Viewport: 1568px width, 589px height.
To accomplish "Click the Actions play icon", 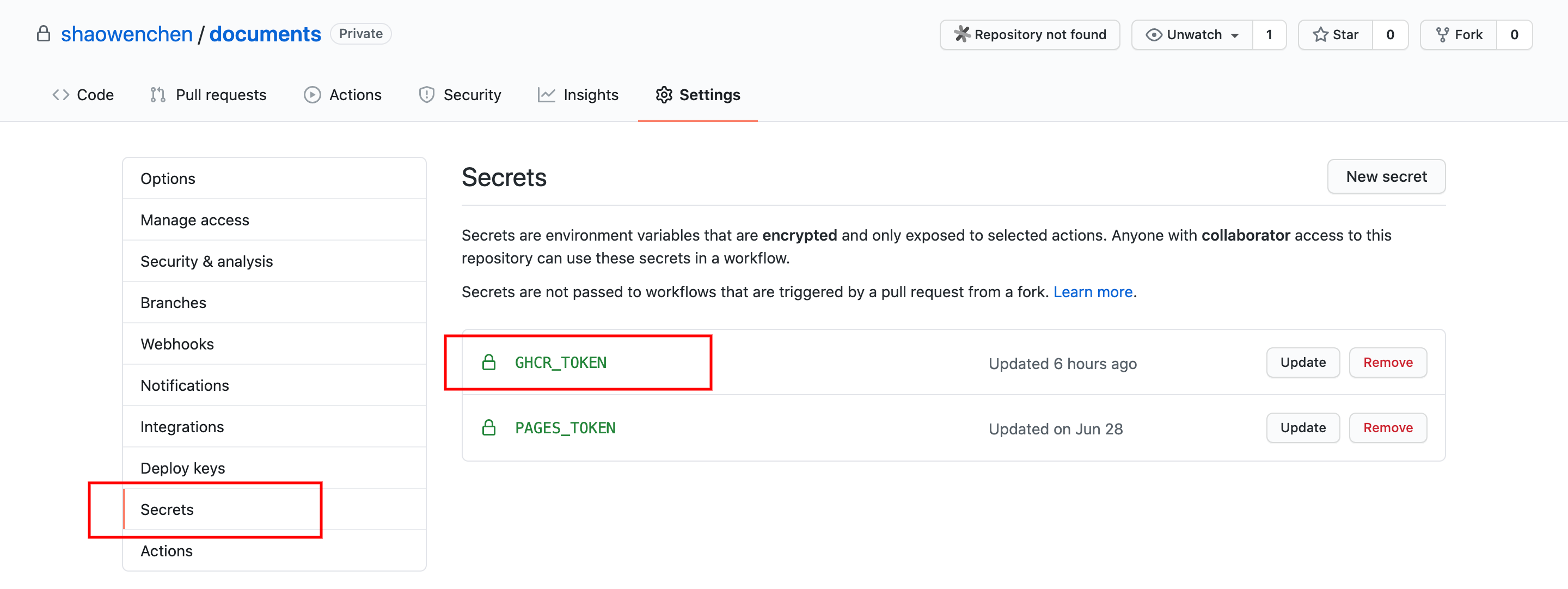I will [x=313, y=95].
